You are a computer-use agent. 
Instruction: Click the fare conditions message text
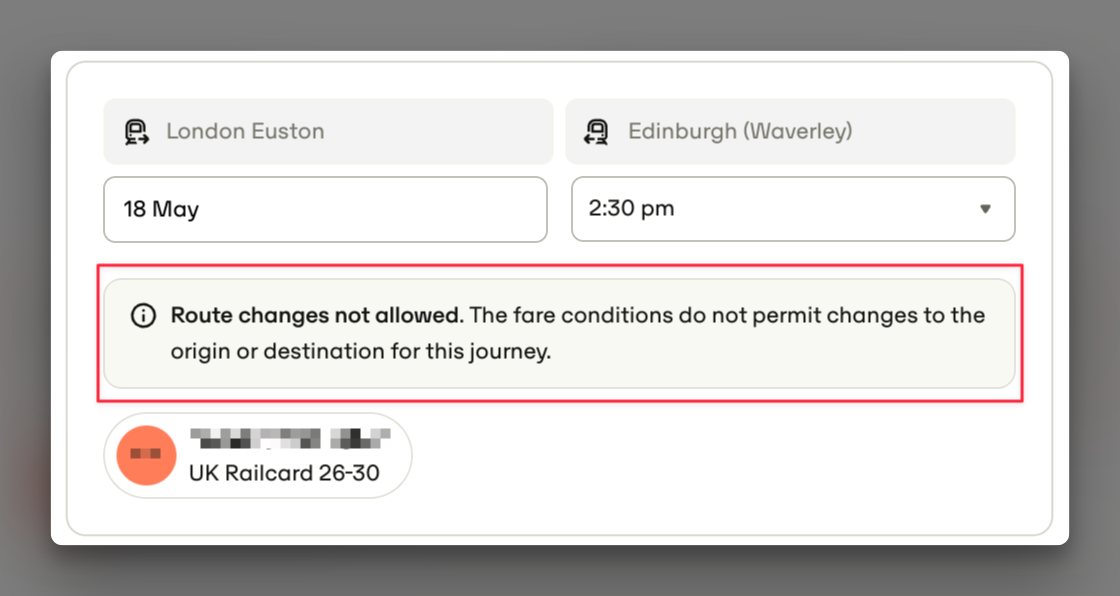(578, 333)
